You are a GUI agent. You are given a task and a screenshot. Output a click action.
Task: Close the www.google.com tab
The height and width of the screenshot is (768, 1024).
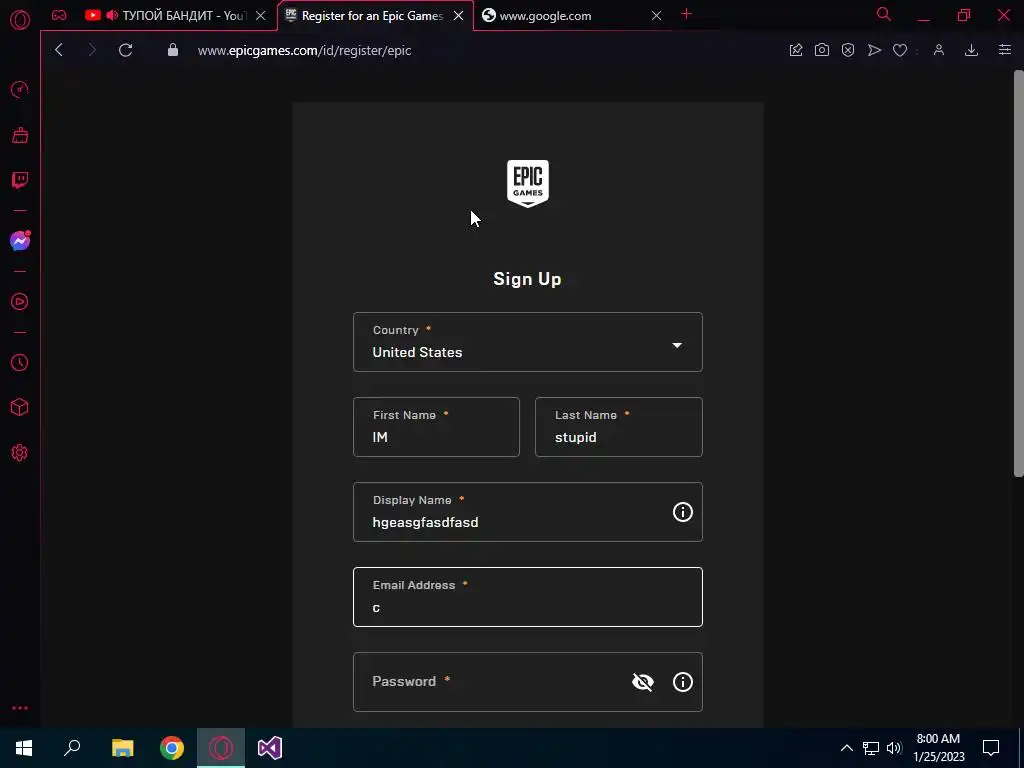656,16
